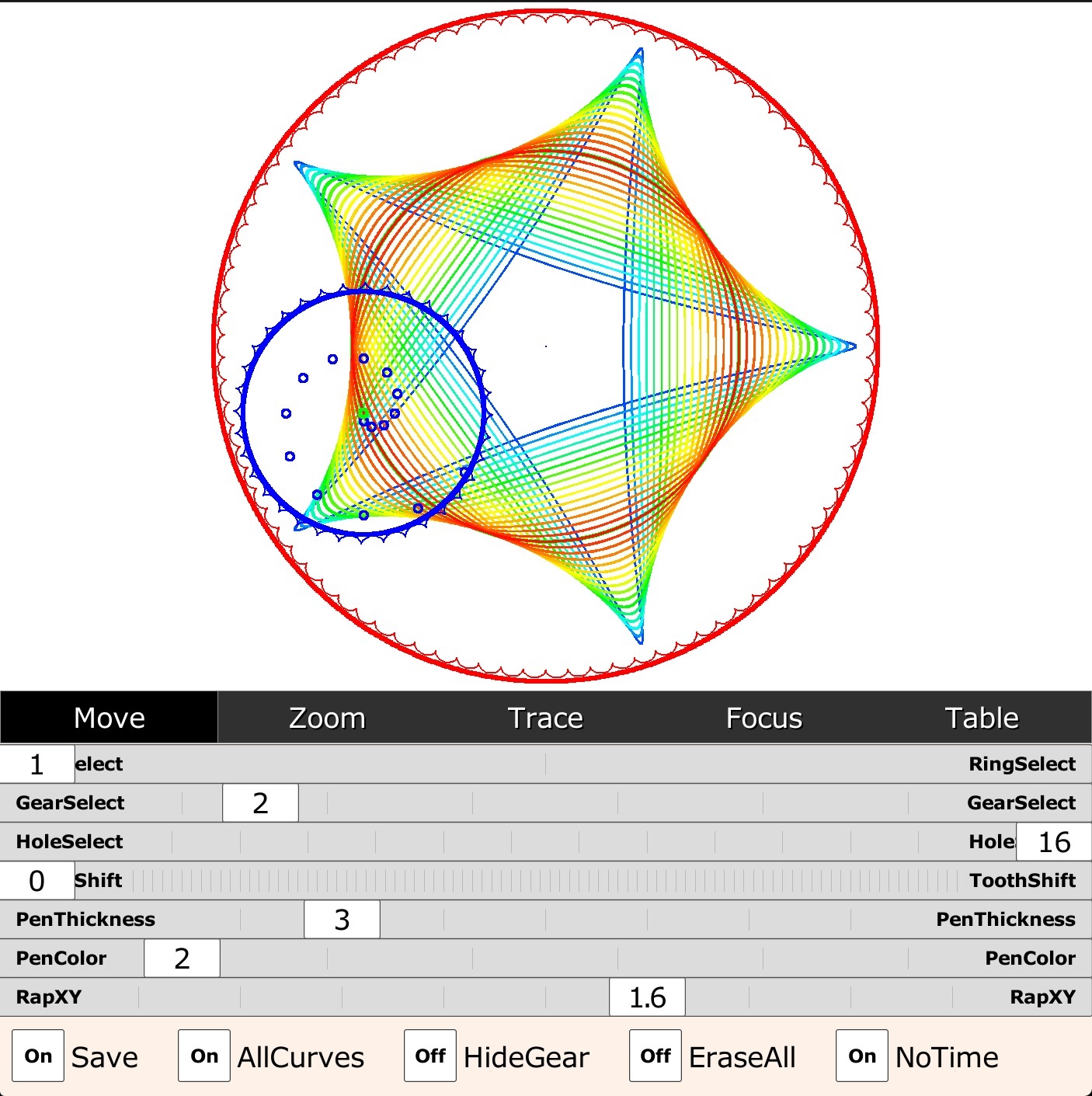Click the GearSelect slider handle showing 2
Screen dimensions: 1092x1096
click(x=260, y=803)
